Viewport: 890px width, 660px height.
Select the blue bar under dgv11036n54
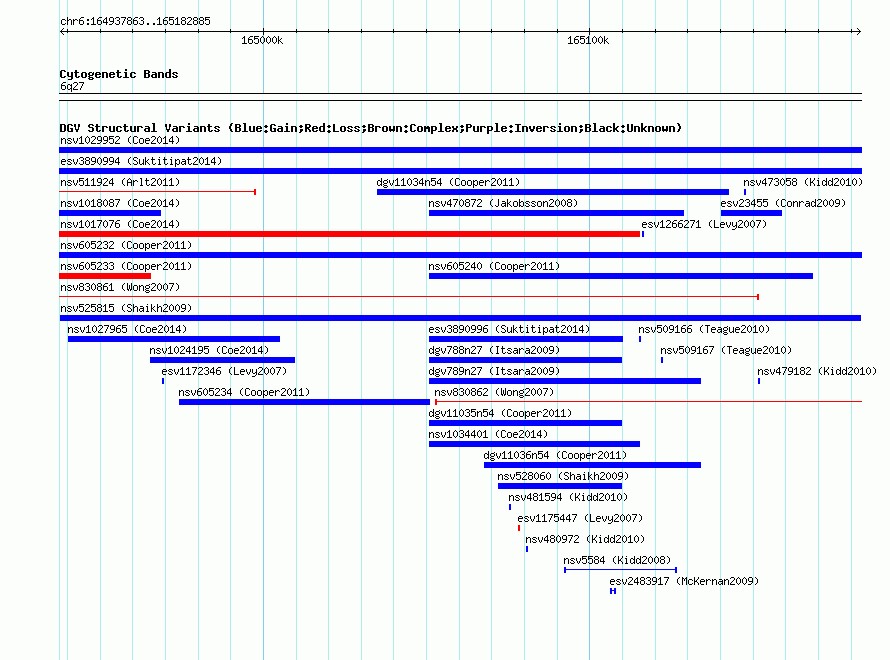pyautogui.click(x=593, y=465)
